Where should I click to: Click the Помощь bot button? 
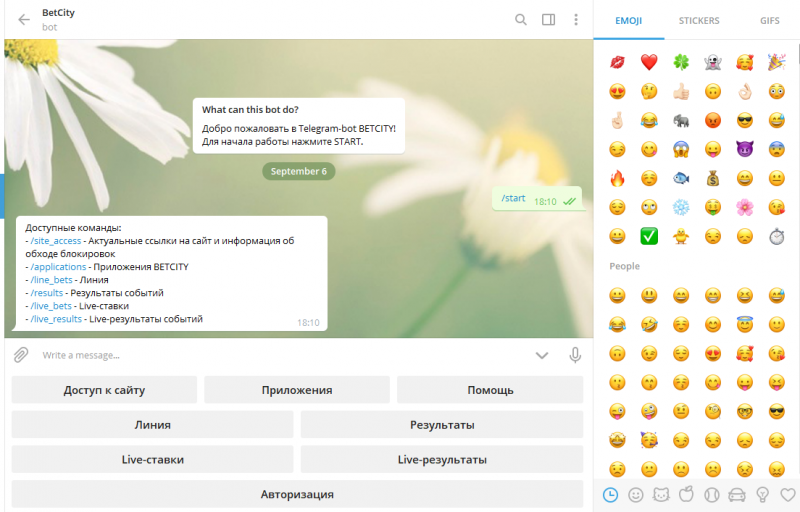490,390
